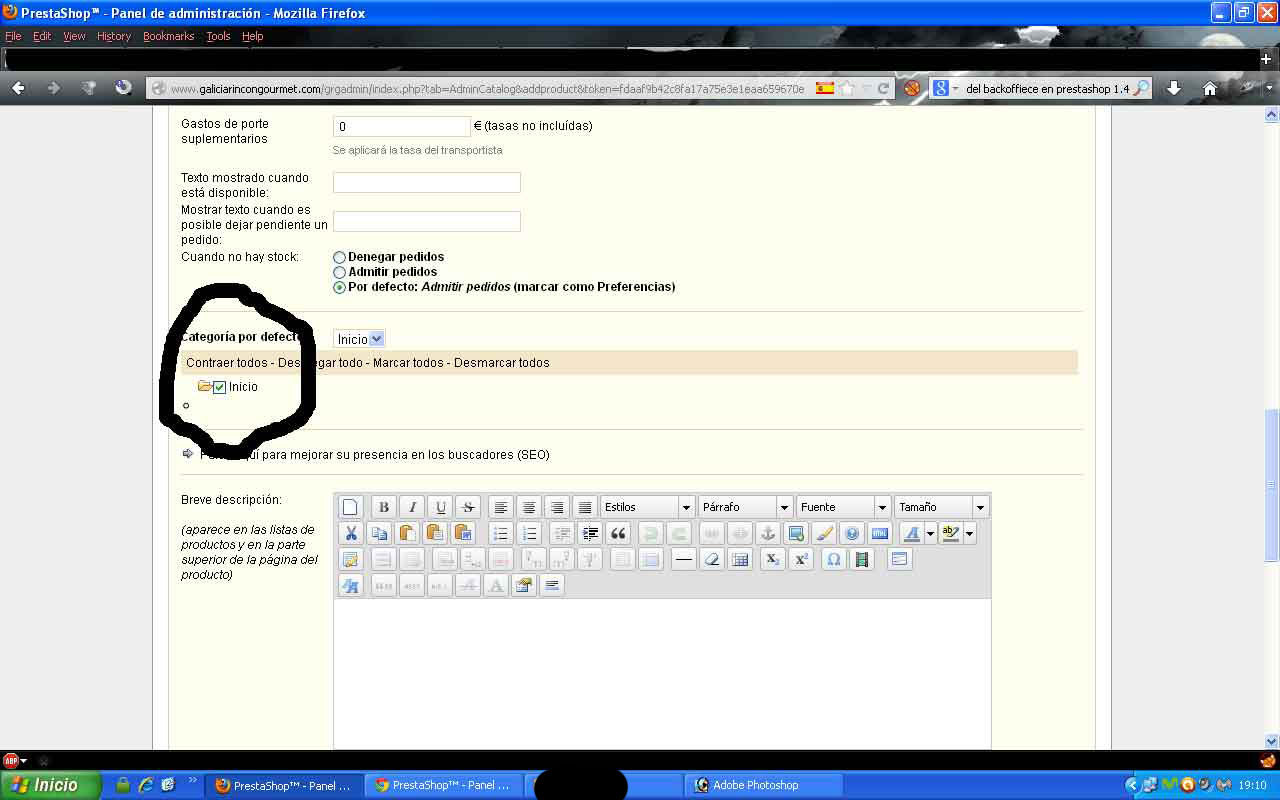
Task: Apply strikethrough formatting
Action: [468, 507]
